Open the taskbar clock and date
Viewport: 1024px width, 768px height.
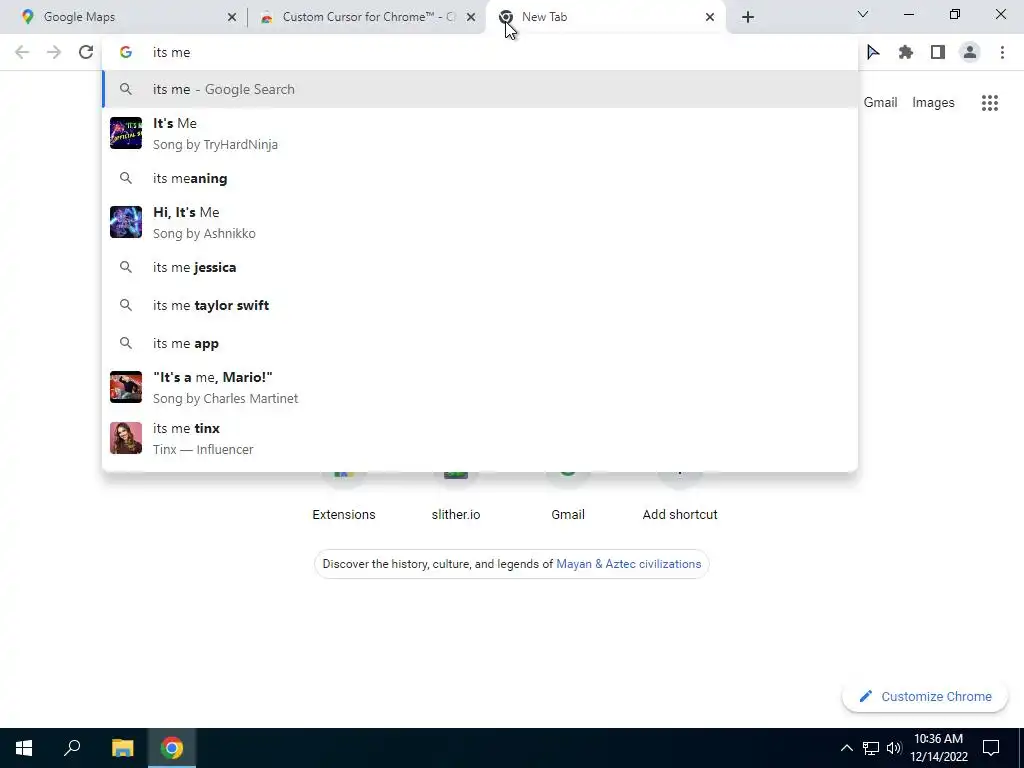(938, 748)
